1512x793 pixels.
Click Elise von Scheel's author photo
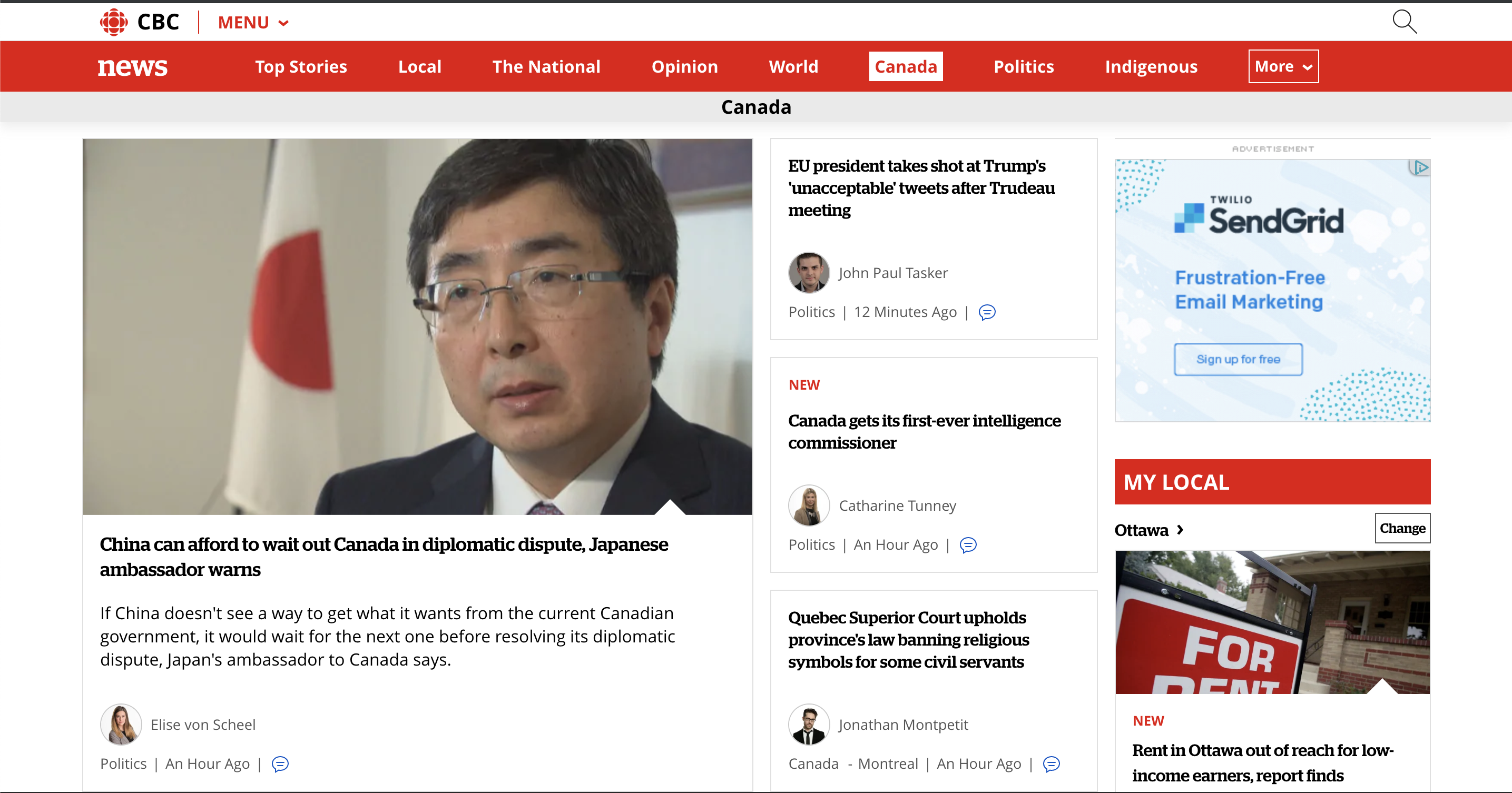pyautogui.click(x=121, y=725)
